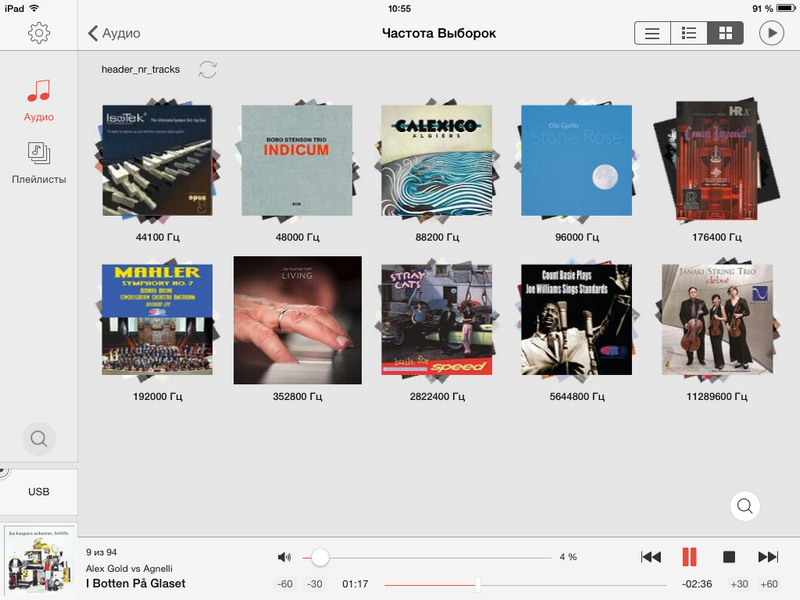The image size is (800, 600).
Task: Switch to simple list view
Action: [652, 33]
